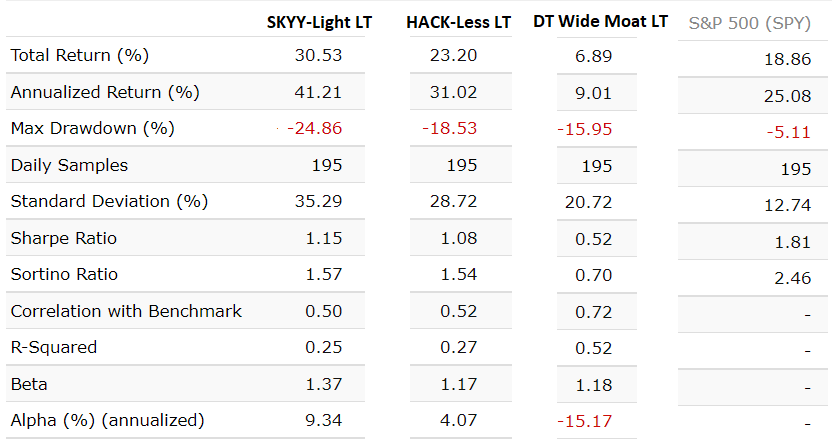Select the Alpha (%) (annualized) label
Image resolution: width=832 pixels, height=439 pixels.
107,420
